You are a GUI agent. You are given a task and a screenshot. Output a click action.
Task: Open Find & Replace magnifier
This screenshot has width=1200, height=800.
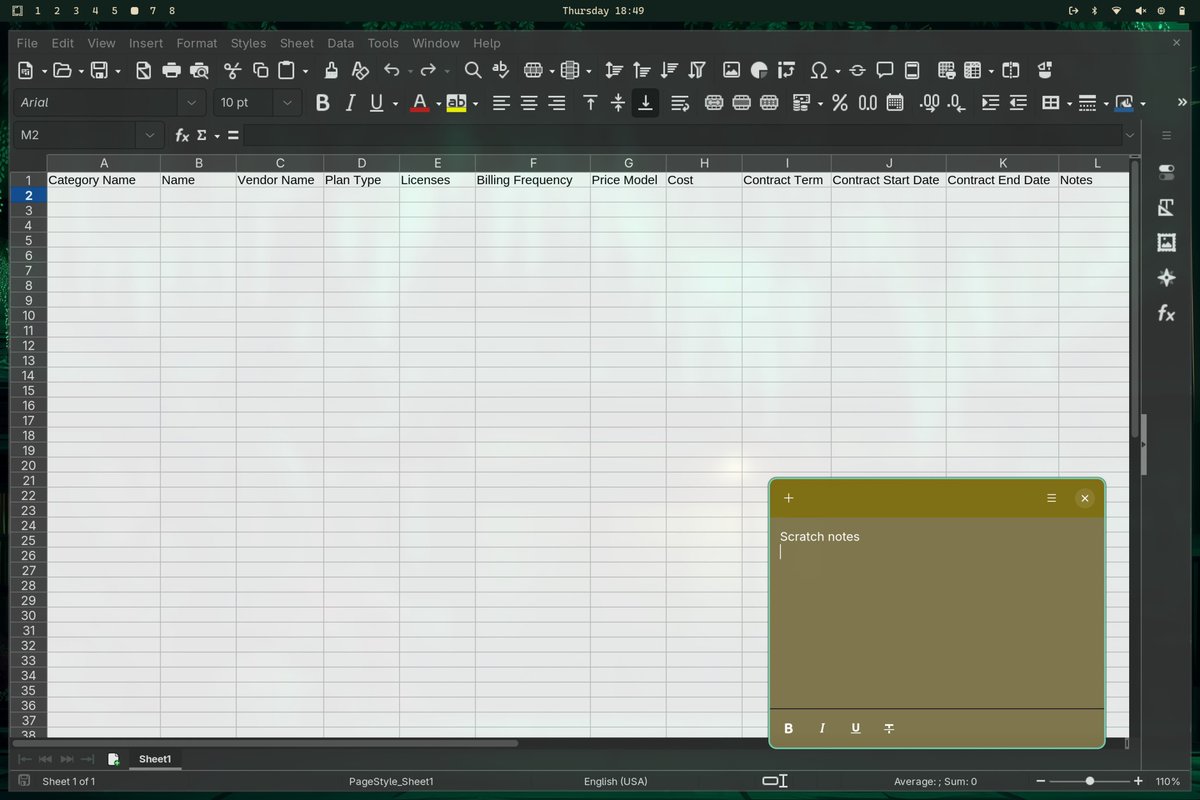point(473,70)
